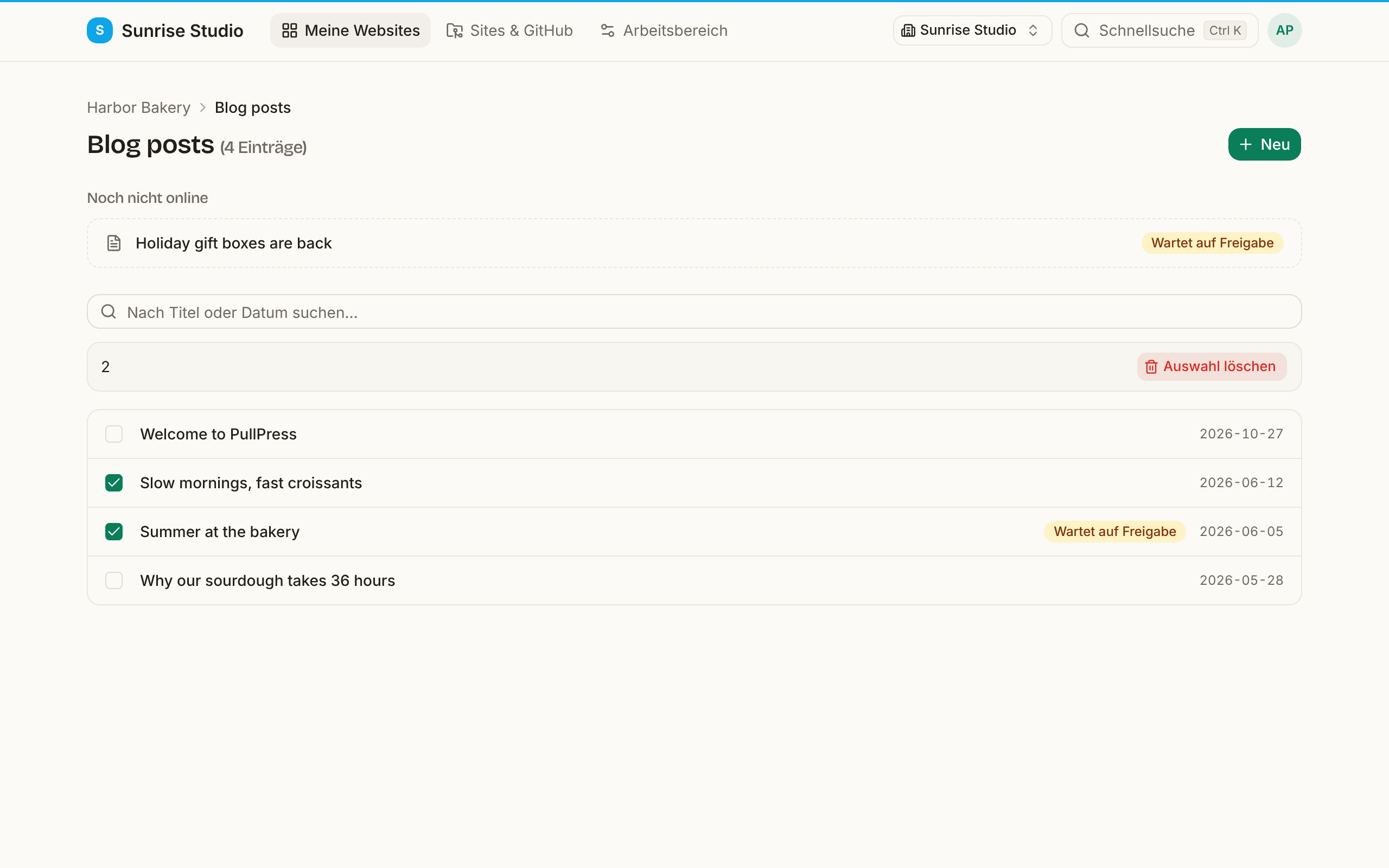
Task: Expand the Sunrise Studio workspace switcher
Action: point(972,30)
